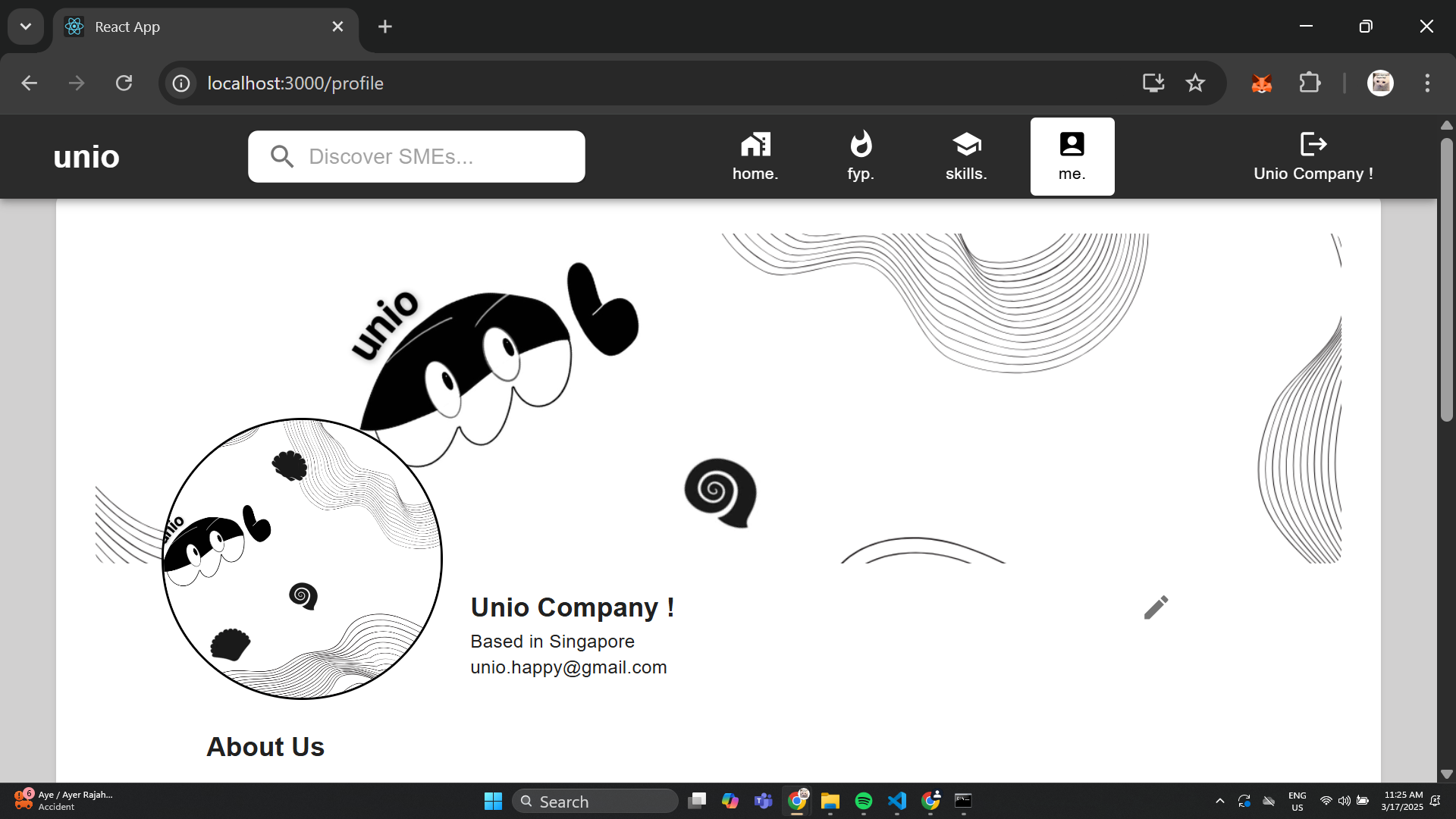This screenshot has height=819, width=1456.
Task: Reload the page
Action: point(124,83)
